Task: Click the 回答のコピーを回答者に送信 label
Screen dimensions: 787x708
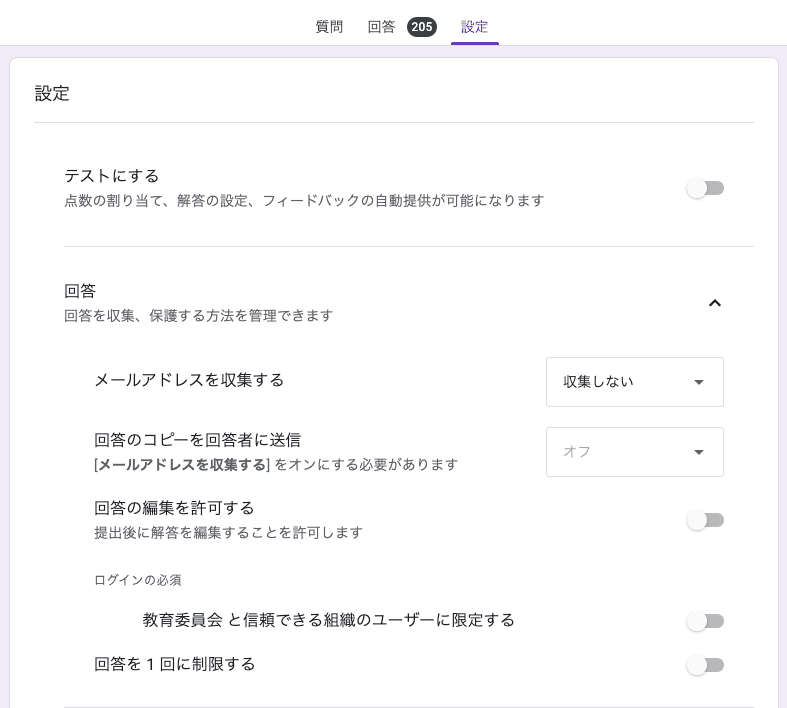Action: point(198,440)
